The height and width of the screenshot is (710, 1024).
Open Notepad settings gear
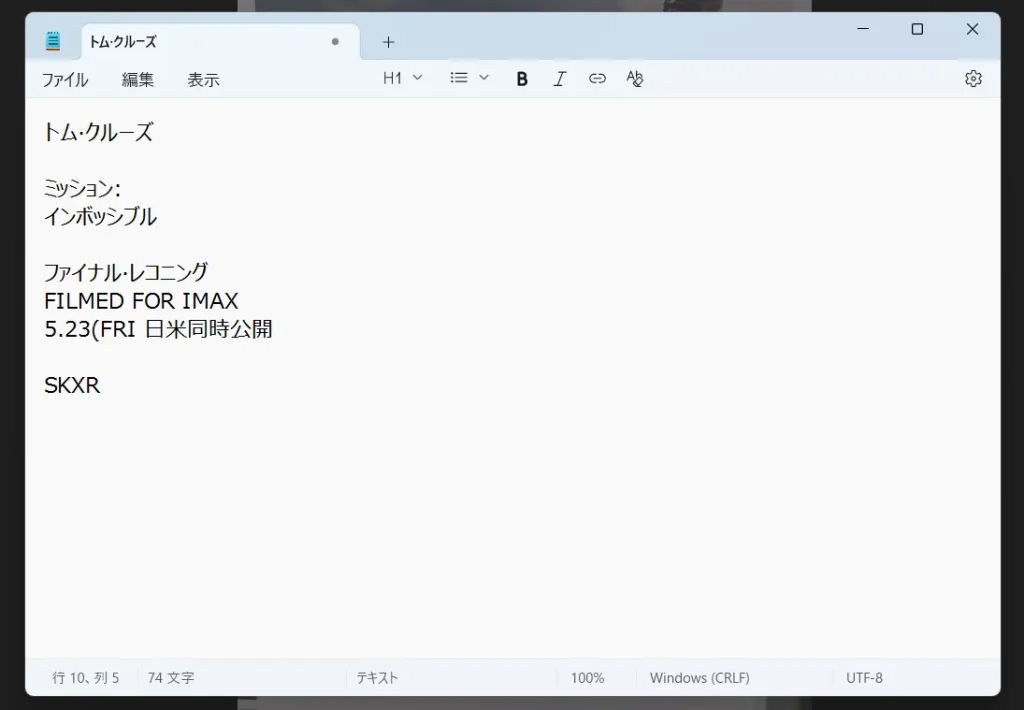[x=973, y=79]
